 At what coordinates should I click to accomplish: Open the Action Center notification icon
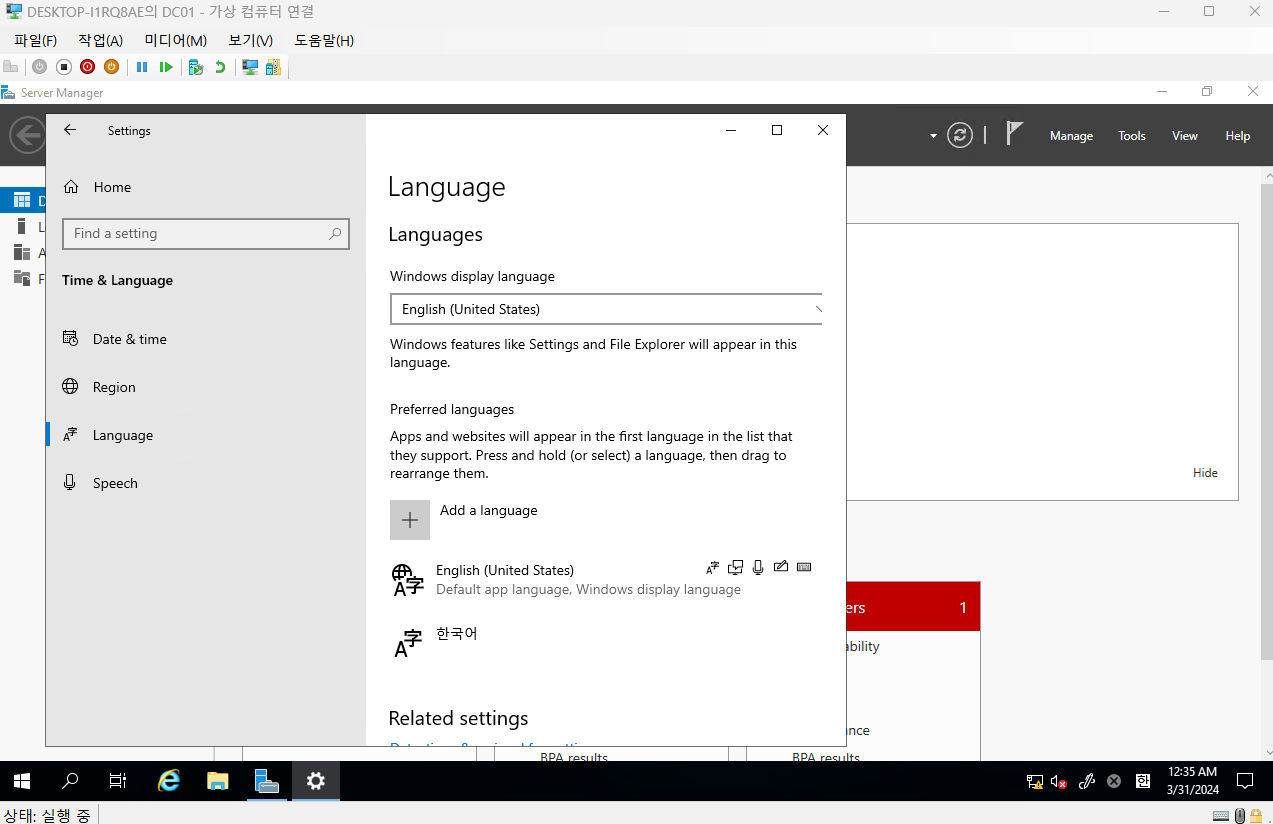coord(1245,781)
